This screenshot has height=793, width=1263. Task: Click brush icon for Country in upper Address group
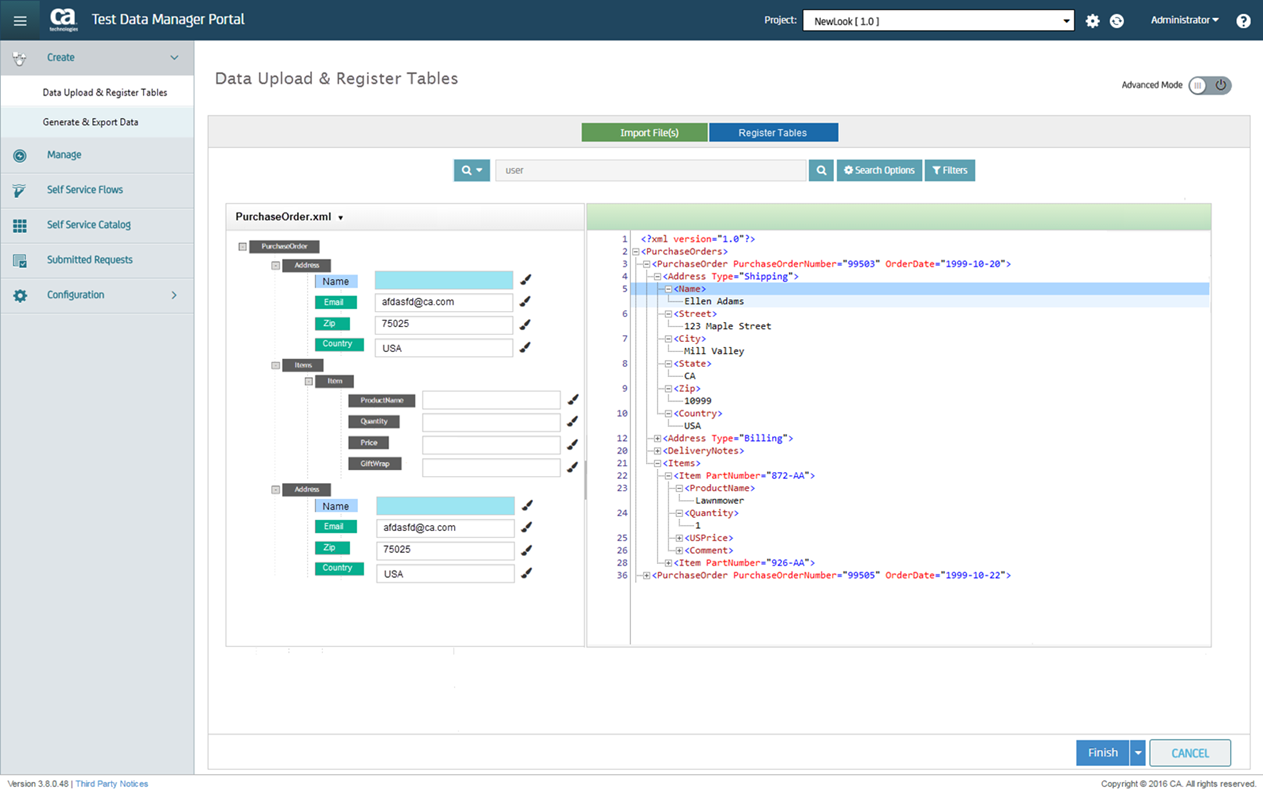(x=526, y=347)
